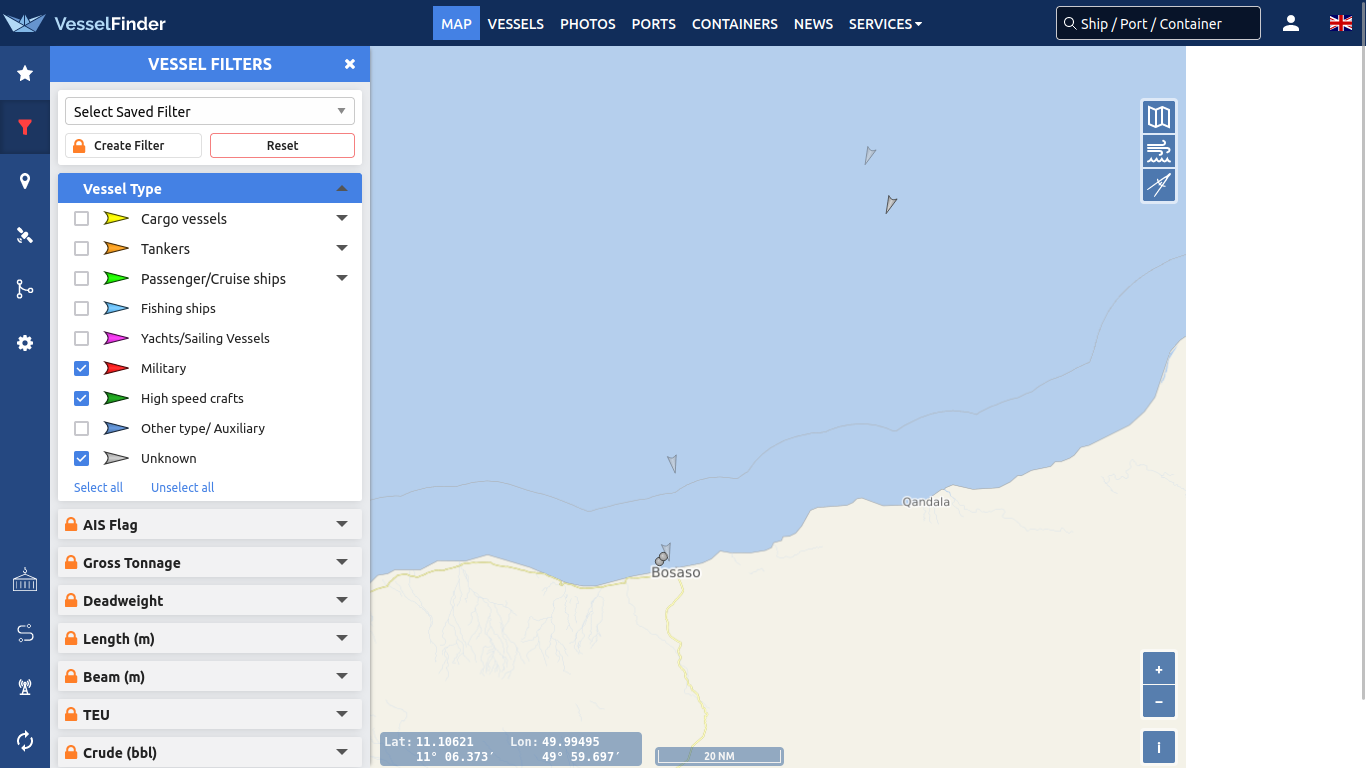The image size is (1366, 768).
Task: Uncheck the Military checkbox
Action: (82, 368)
